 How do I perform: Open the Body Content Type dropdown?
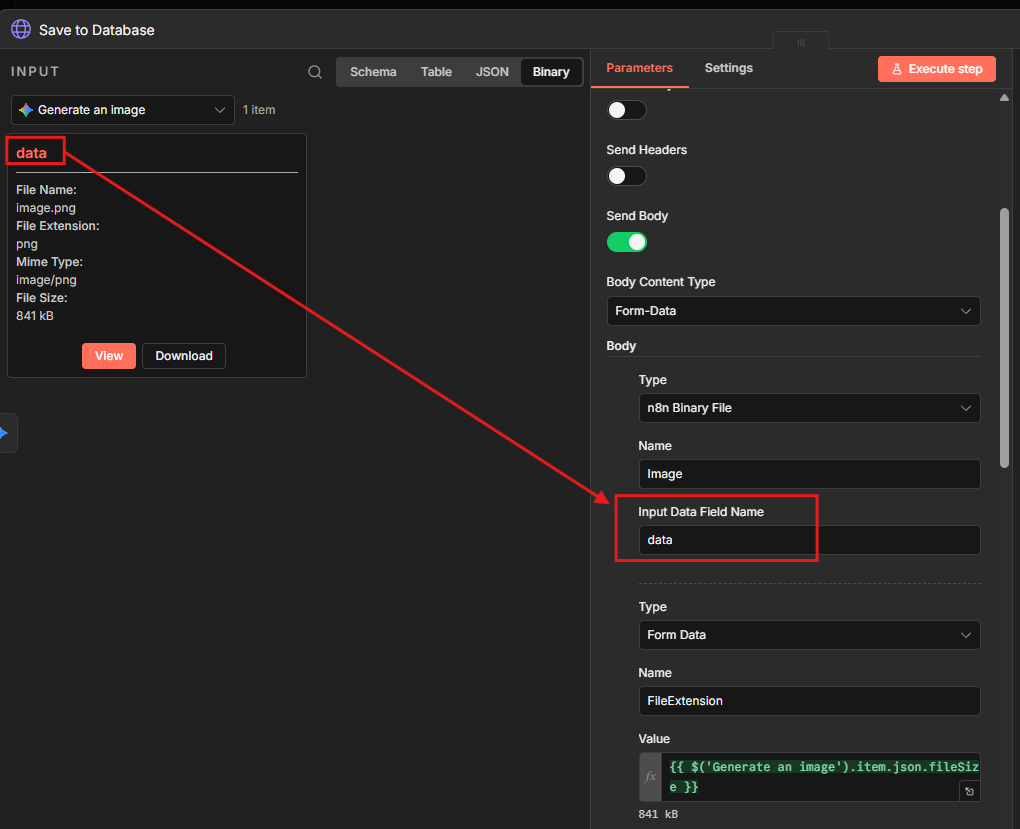point(792,311)
